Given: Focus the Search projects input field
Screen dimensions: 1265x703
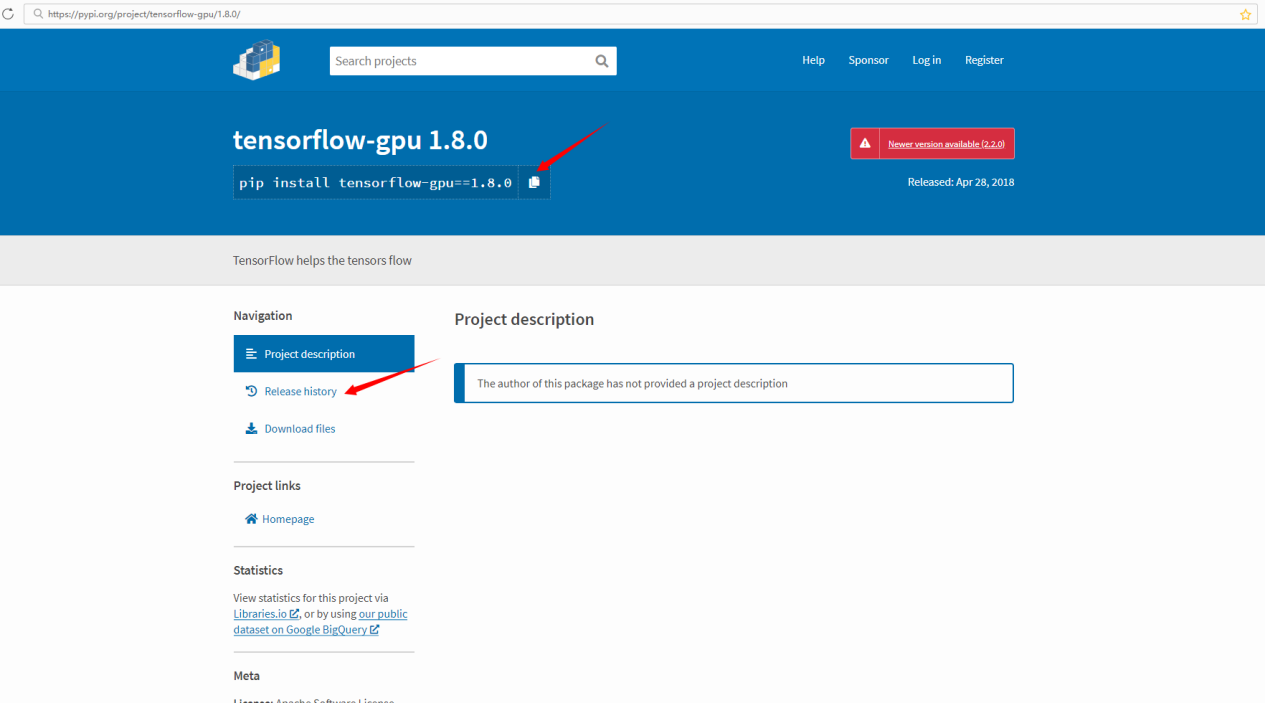Looking at the screenshot, I should pyautogui.click(x=460, y=61).
